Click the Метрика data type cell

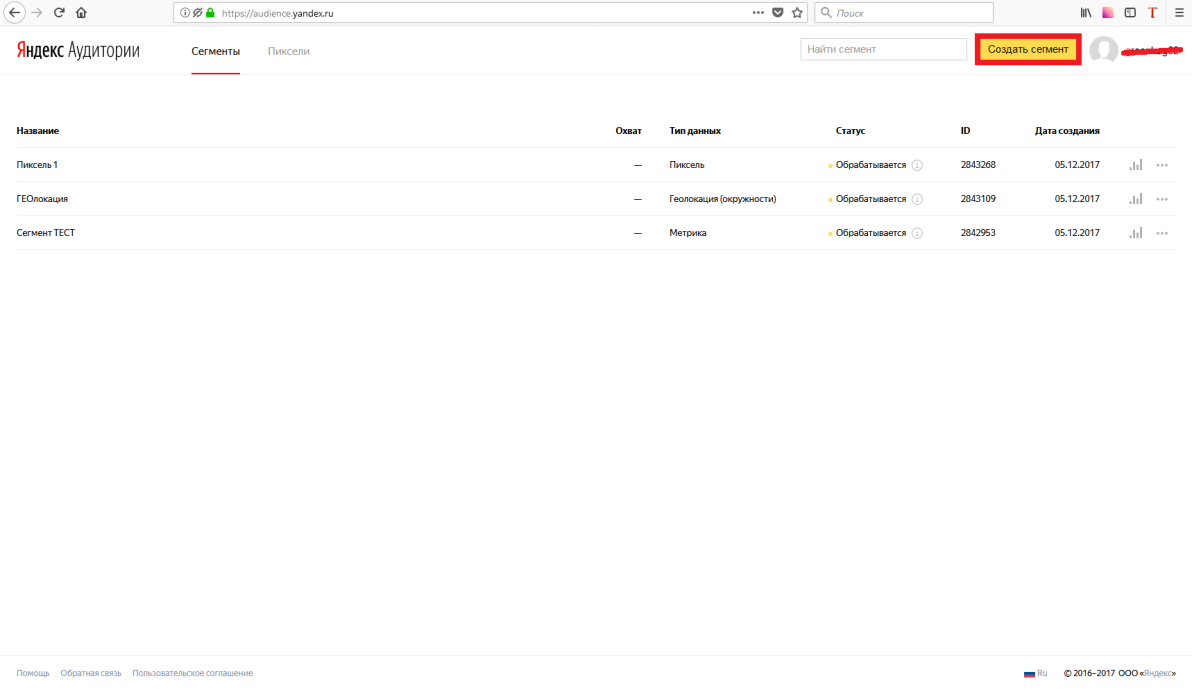[x=687, y=233]
